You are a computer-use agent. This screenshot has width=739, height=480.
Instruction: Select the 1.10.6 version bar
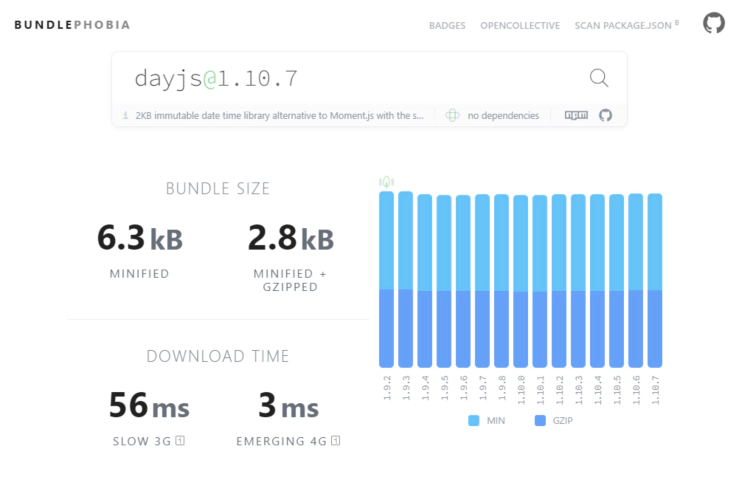(636, 280)
